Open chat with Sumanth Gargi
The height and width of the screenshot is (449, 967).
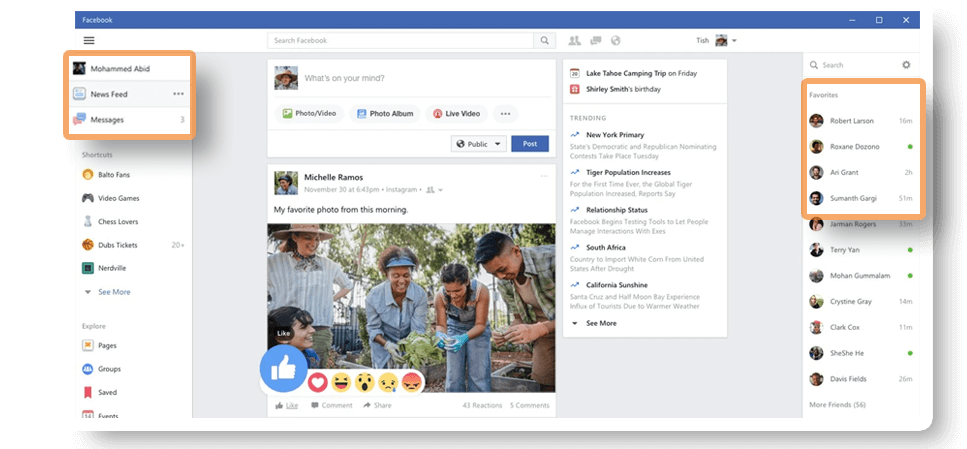861,199
